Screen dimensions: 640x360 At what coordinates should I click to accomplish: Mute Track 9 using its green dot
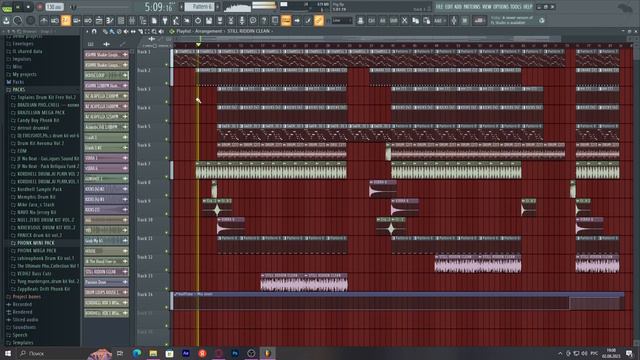coord(167,214)
